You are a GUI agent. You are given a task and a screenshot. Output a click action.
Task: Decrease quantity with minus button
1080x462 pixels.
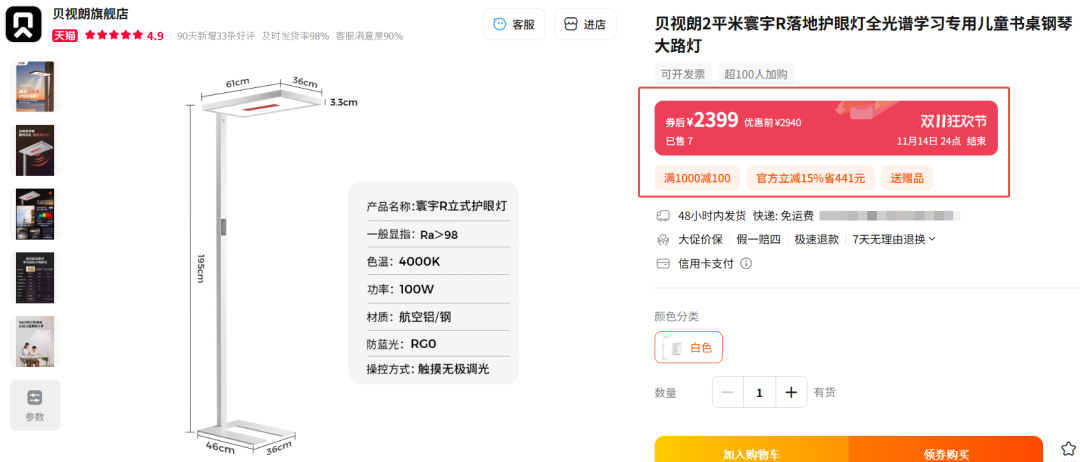pos(728,392)
